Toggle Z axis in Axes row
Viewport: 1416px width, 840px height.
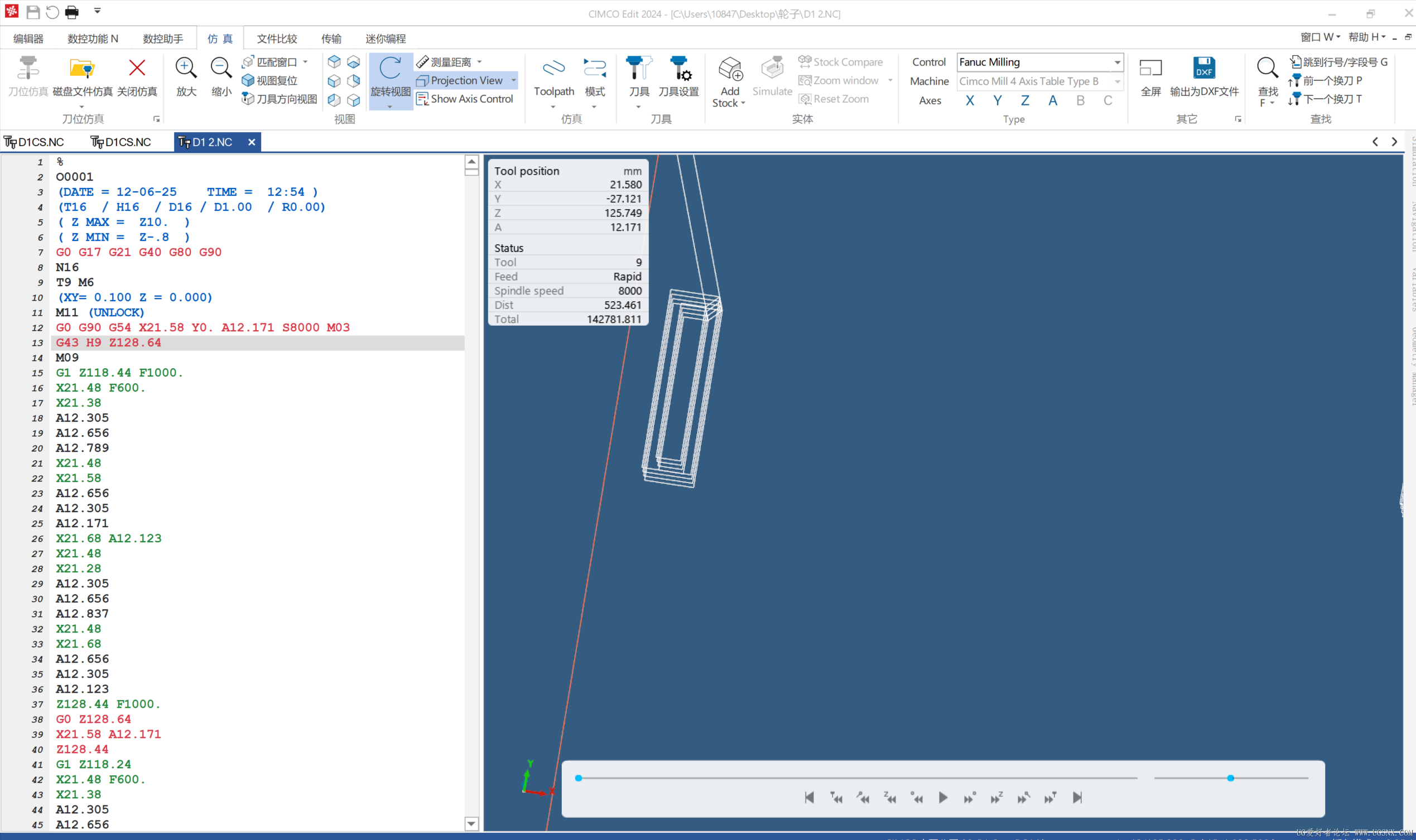tap(1025, 101)
